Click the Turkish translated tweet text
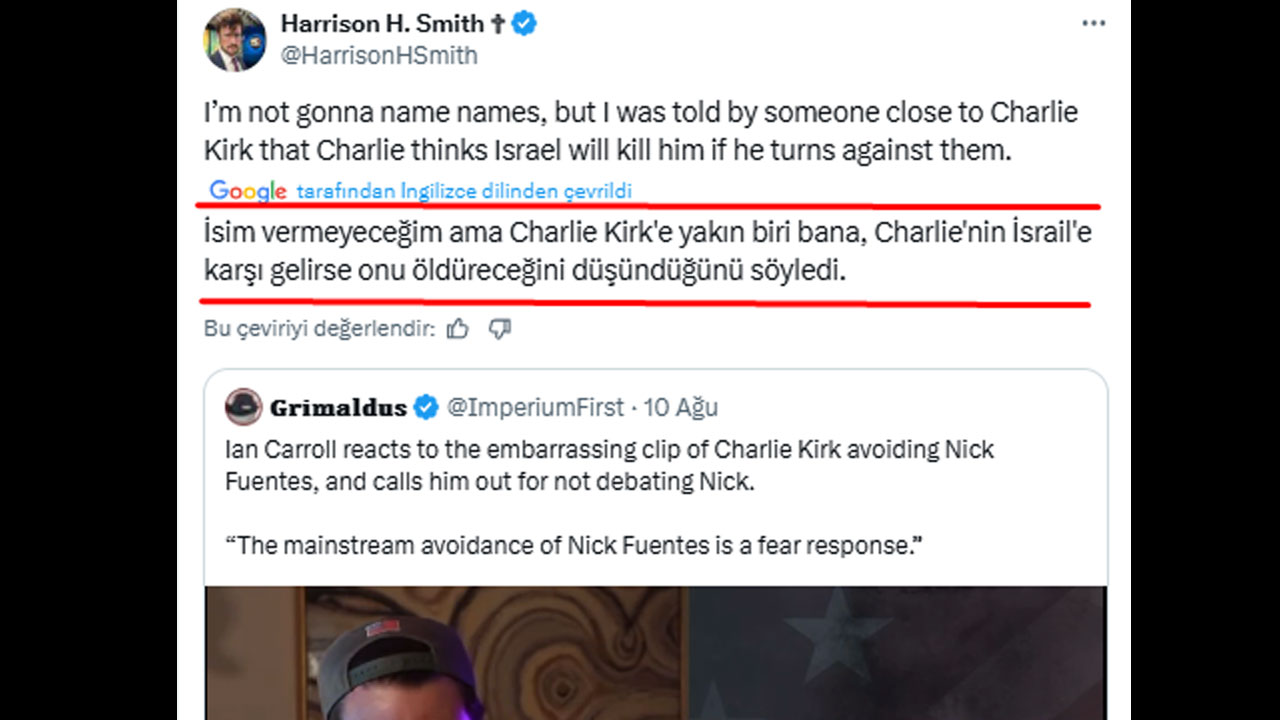 click(x=640, y=251)
